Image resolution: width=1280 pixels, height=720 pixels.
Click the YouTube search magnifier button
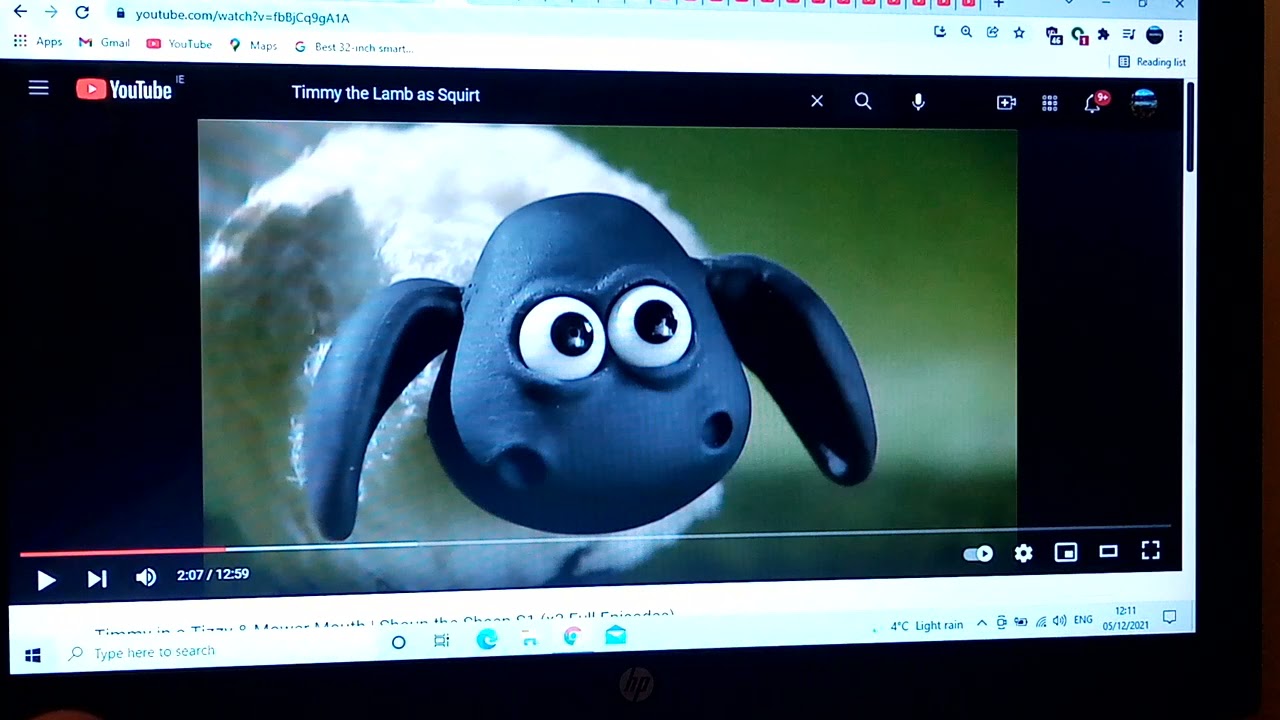[863, 101]
